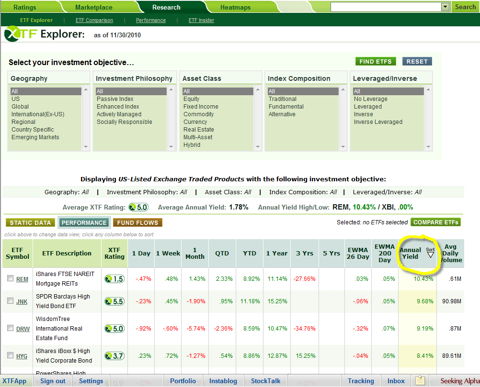This screenshot has width=480, height=387.
Task: Open the Ratings tab
Action: pyautogui.click(x=25, y=7)
